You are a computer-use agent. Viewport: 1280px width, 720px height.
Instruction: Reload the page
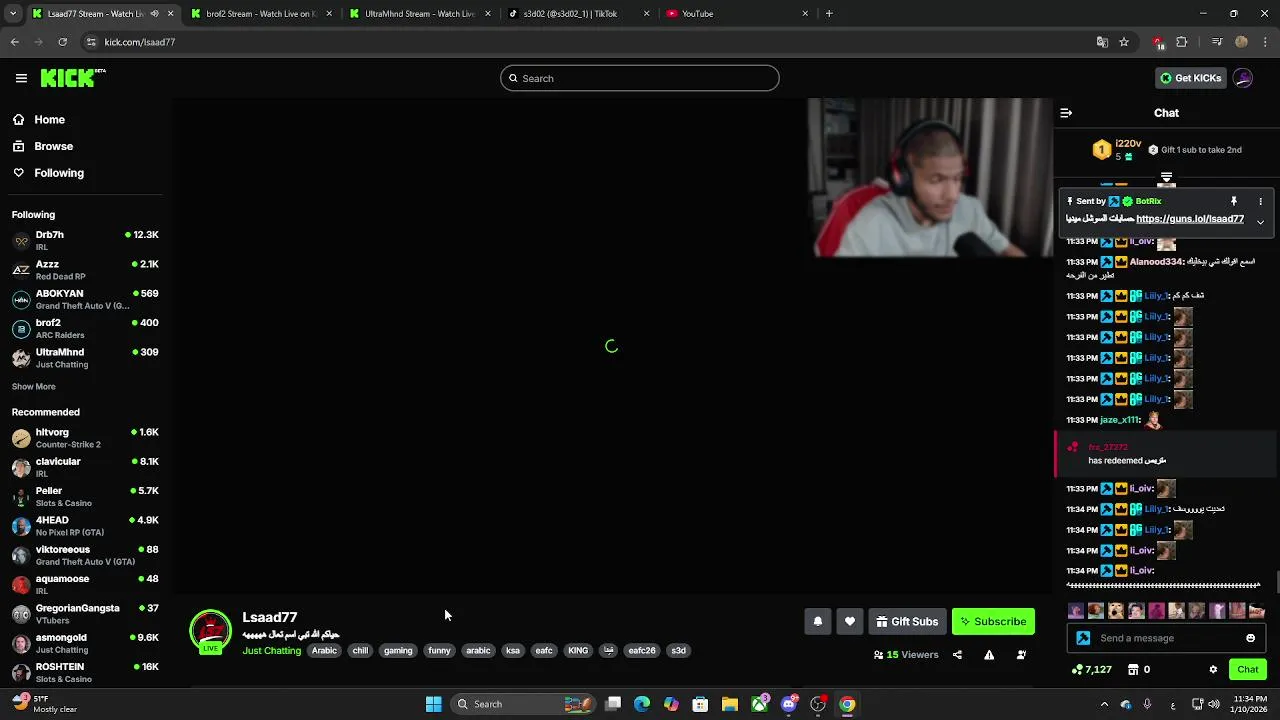point(63,42)
